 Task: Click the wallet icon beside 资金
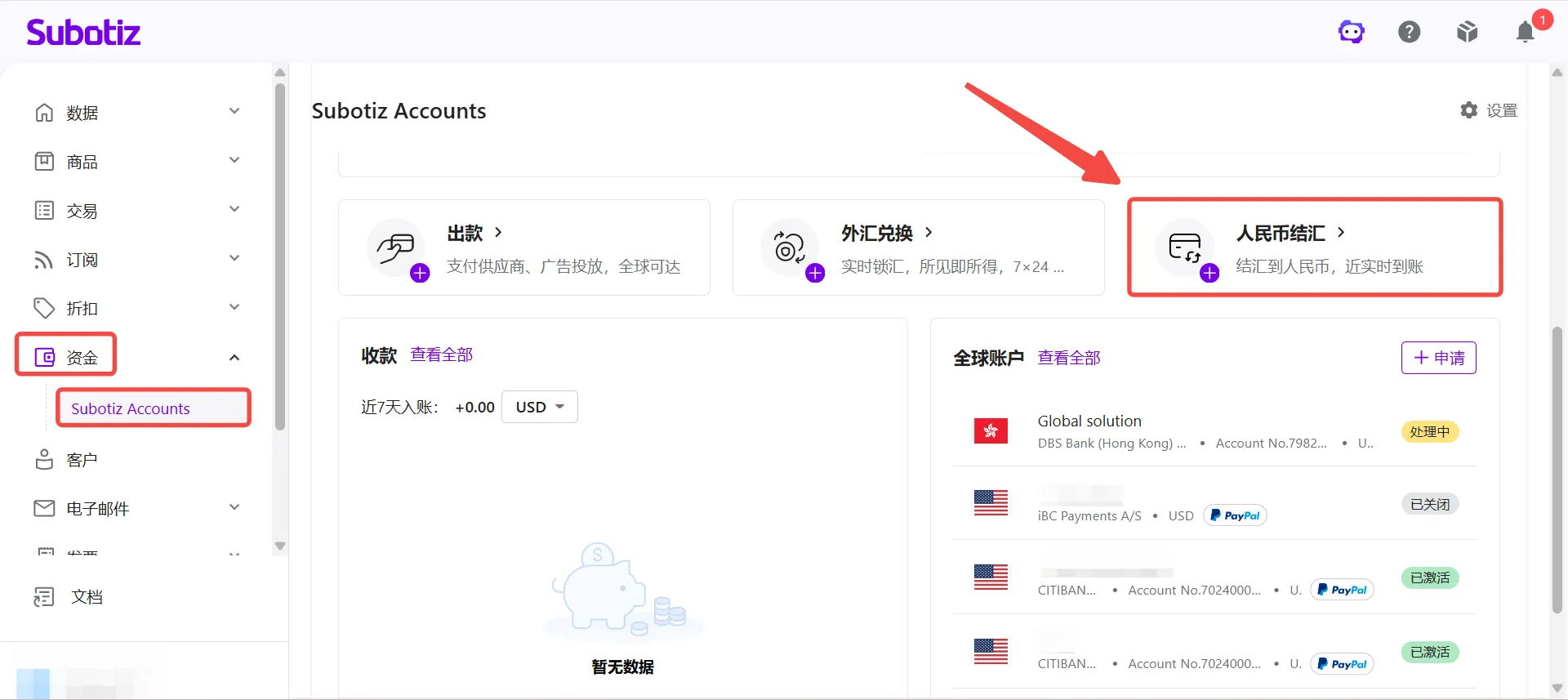[44, 357]
